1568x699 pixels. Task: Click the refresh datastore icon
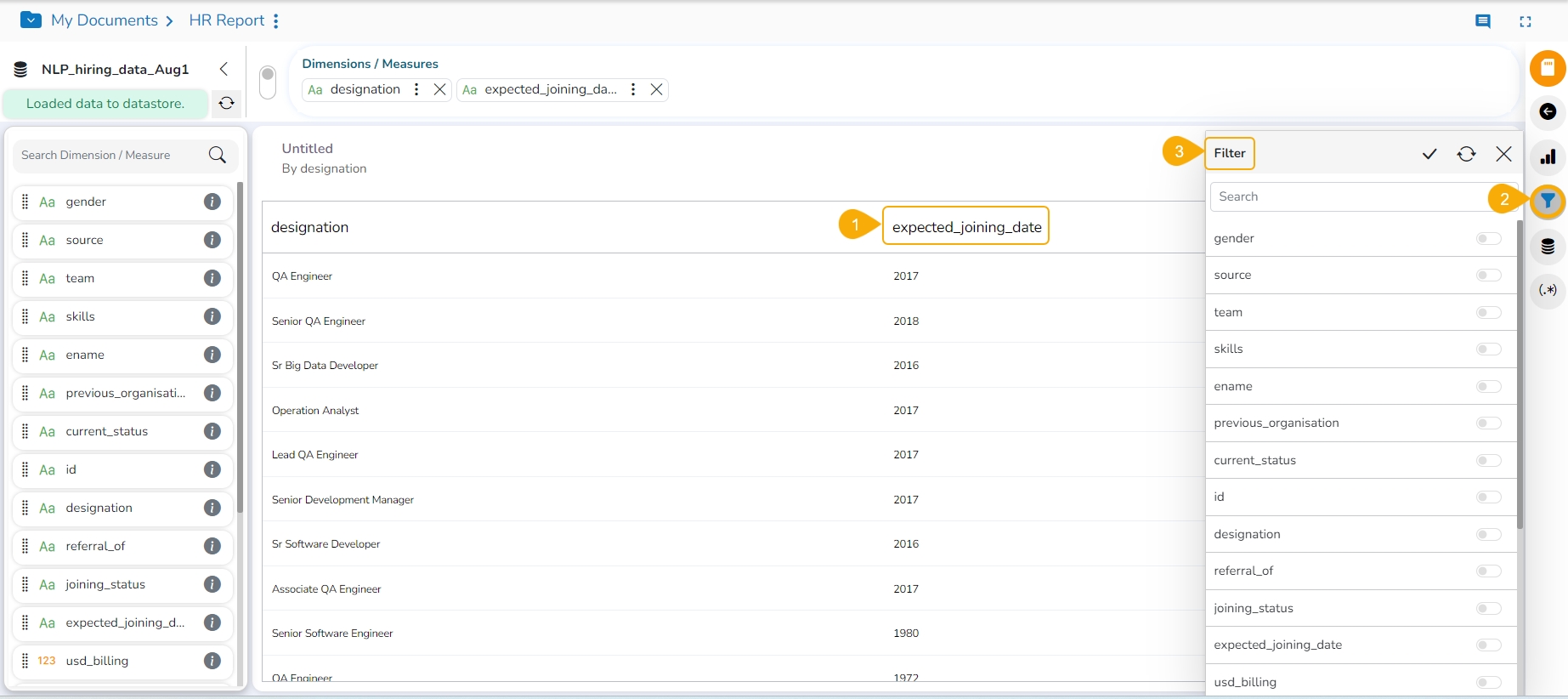tap(226, 104)
